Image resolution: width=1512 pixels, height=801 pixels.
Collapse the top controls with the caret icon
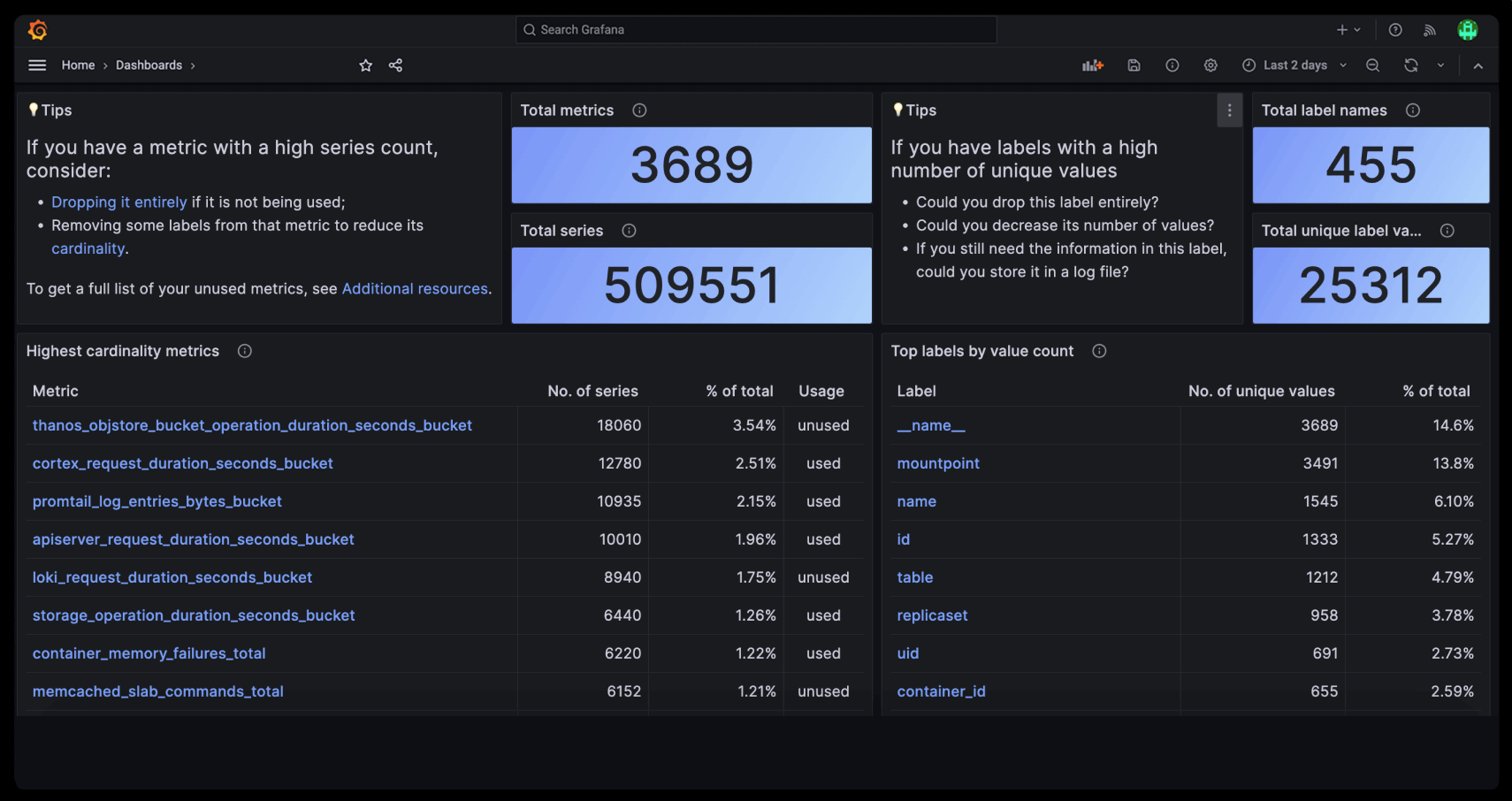[x=1478, y=65]
